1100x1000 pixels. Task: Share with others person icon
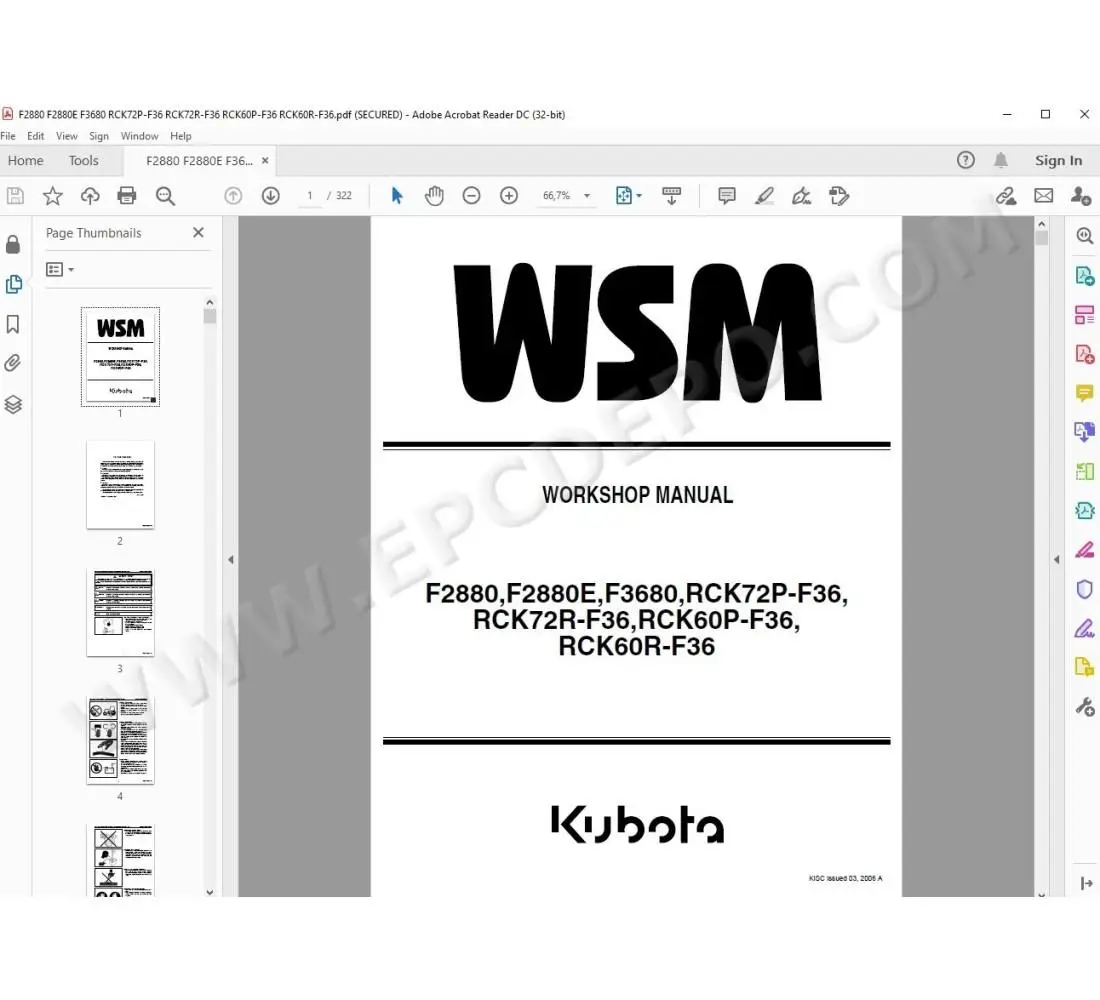1081,196
